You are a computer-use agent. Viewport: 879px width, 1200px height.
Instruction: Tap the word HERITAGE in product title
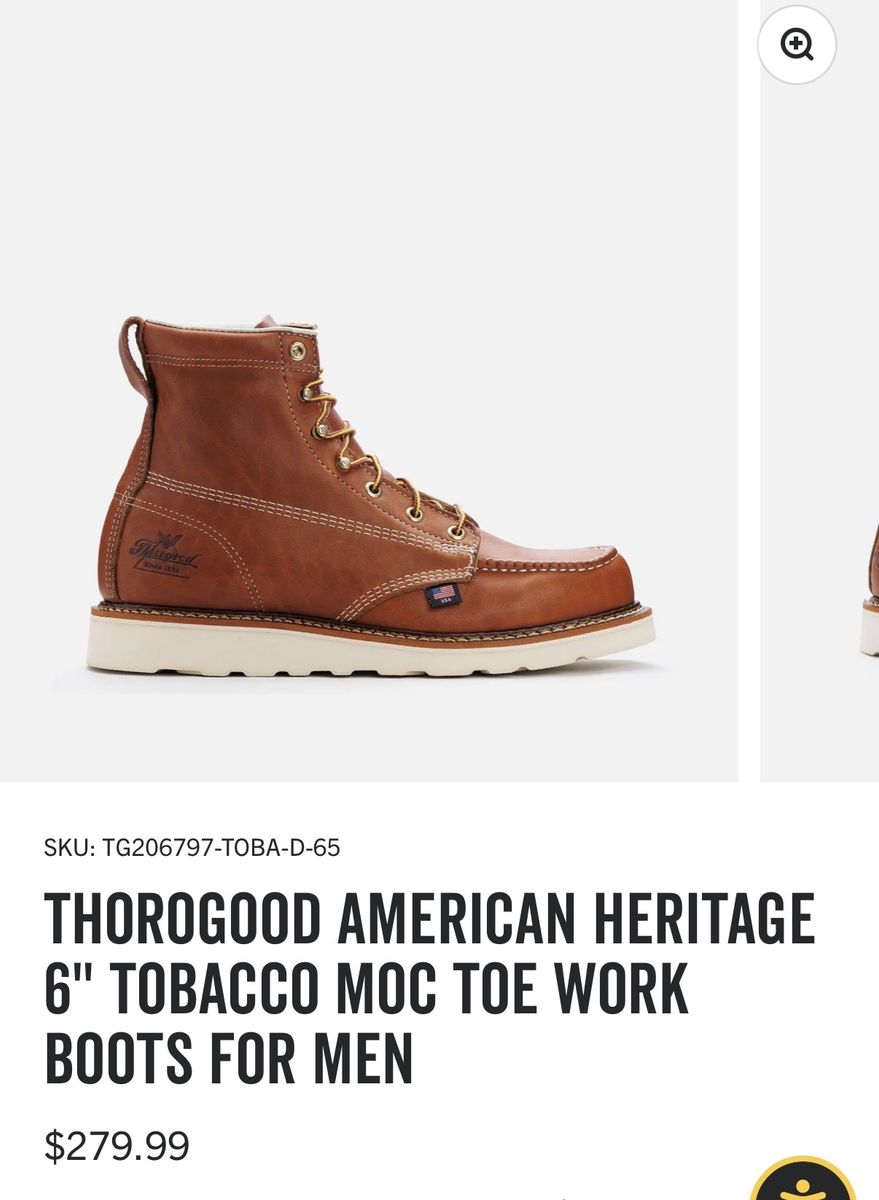(x=705, y=919)
